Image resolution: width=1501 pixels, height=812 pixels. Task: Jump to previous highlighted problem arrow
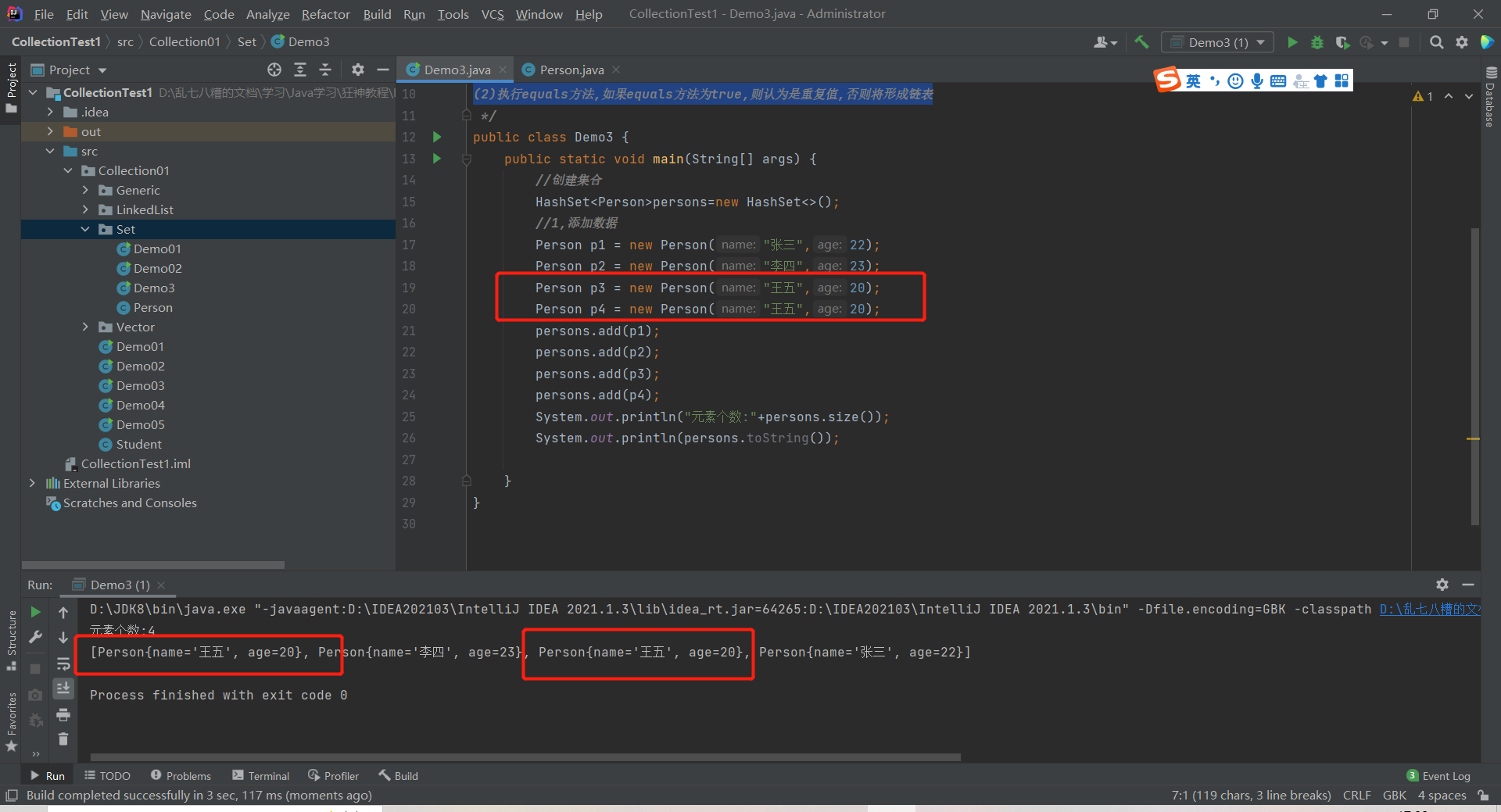[1449, 96]
